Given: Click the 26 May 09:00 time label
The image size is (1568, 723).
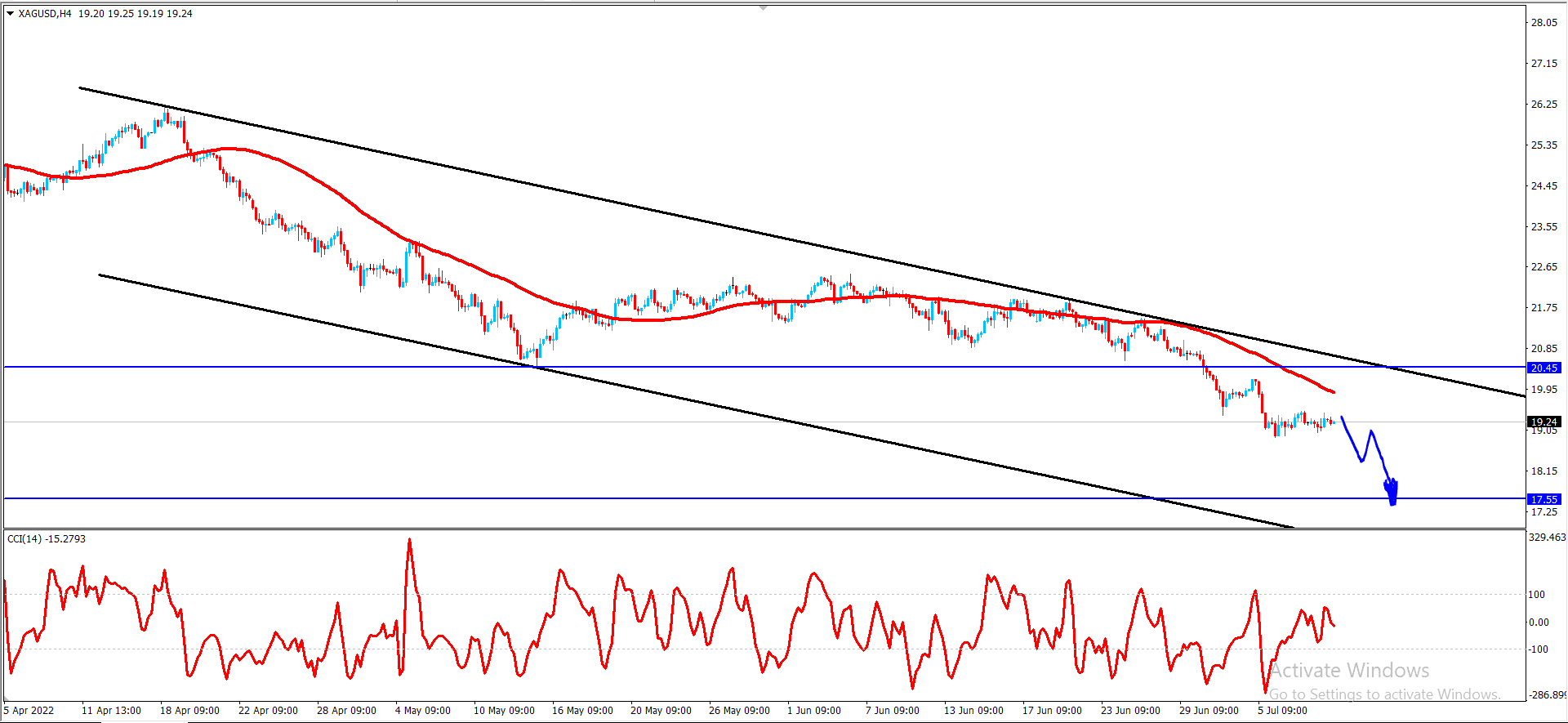Looking at the screenshot, I should click(739, 710).
